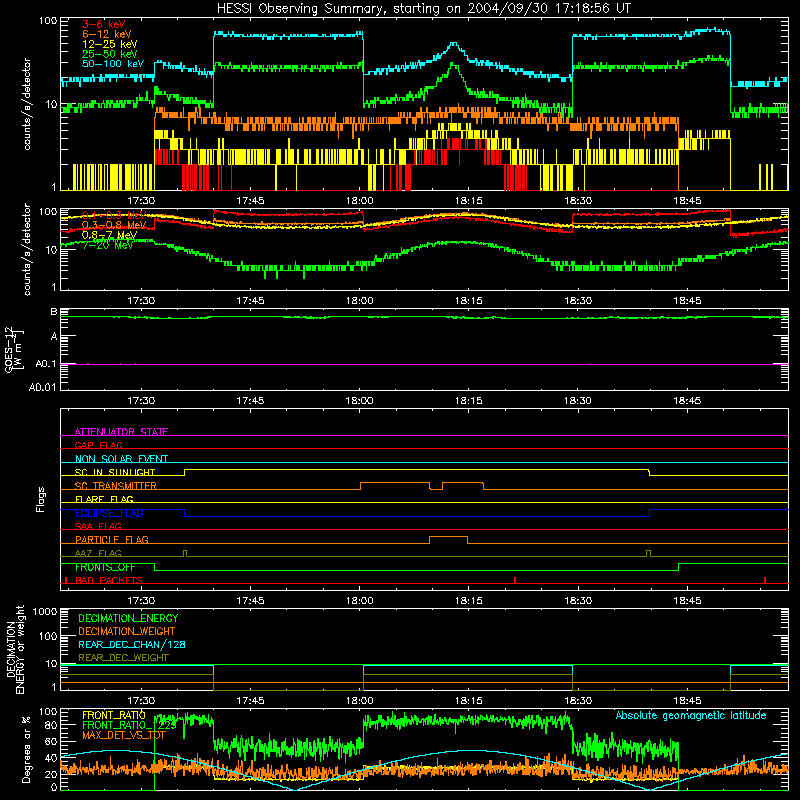
Task: Select the orange 6-12 keV legend label
Action: tap(107, 34)
